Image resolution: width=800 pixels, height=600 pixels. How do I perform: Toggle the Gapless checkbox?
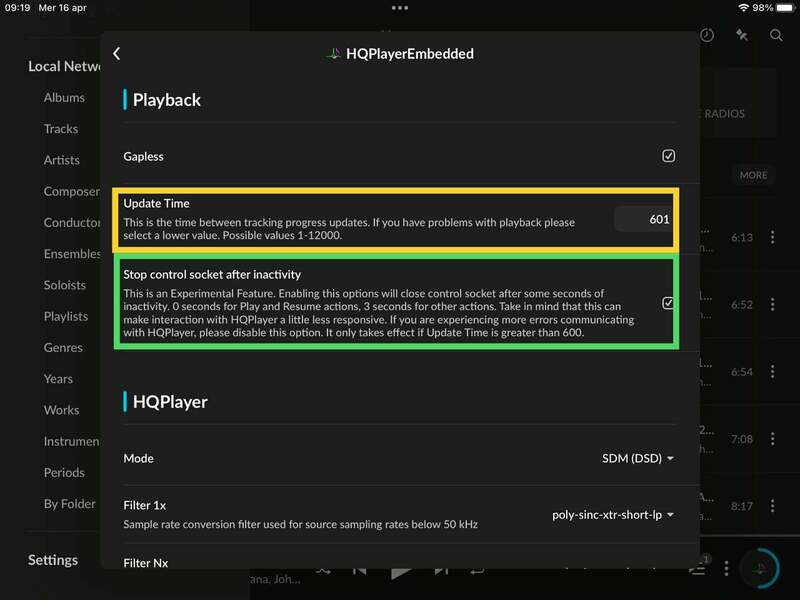pyautogui.click(x=668, y=156)
